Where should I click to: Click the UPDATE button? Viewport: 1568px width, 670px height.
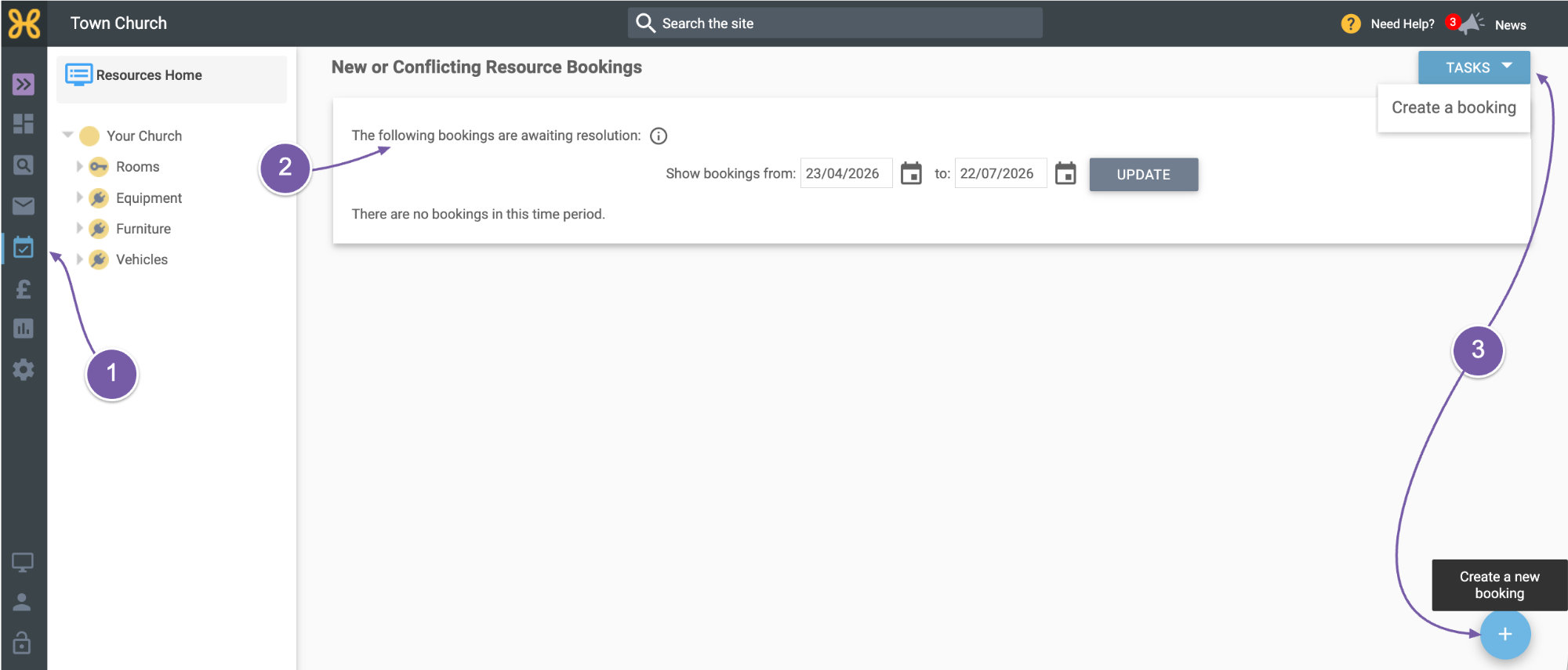coord(1143,174)
